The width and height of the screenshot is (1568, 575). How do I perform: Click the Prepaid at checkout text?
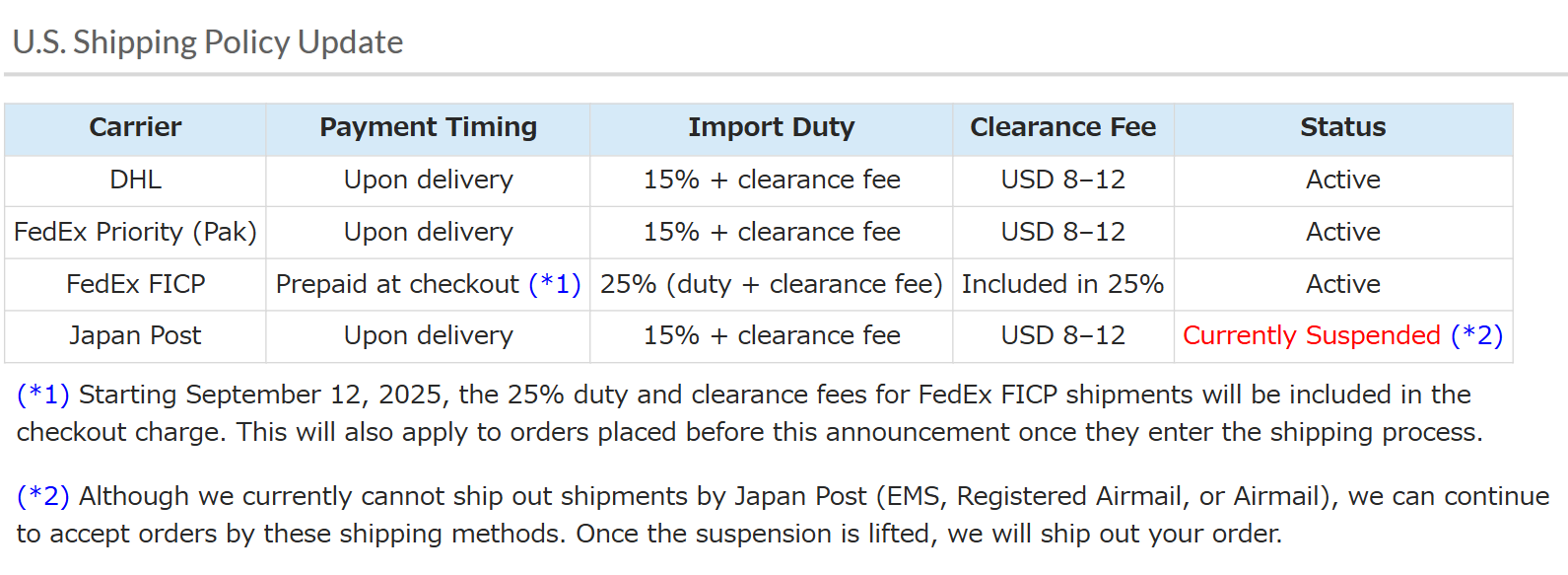tap(397, 284)
